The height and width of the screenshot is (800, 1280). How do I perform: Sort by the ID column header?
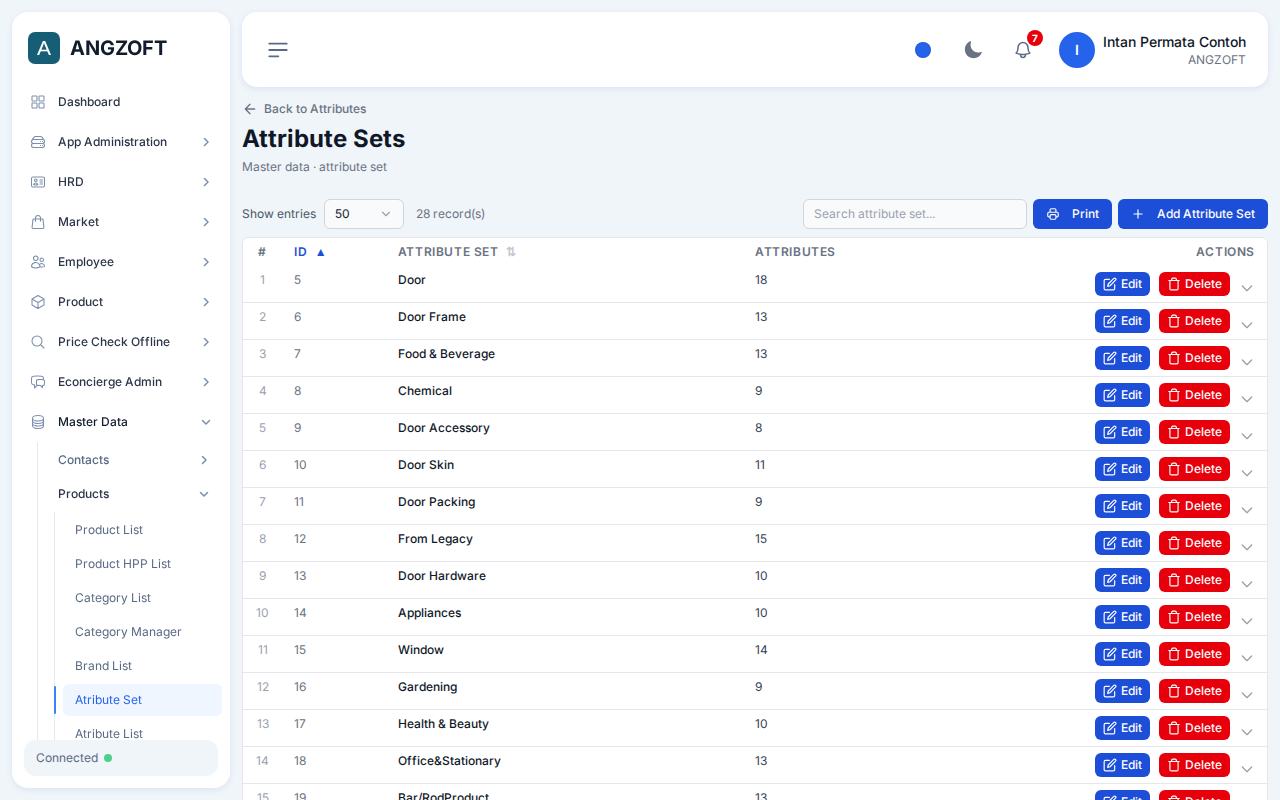coord(309,252)
